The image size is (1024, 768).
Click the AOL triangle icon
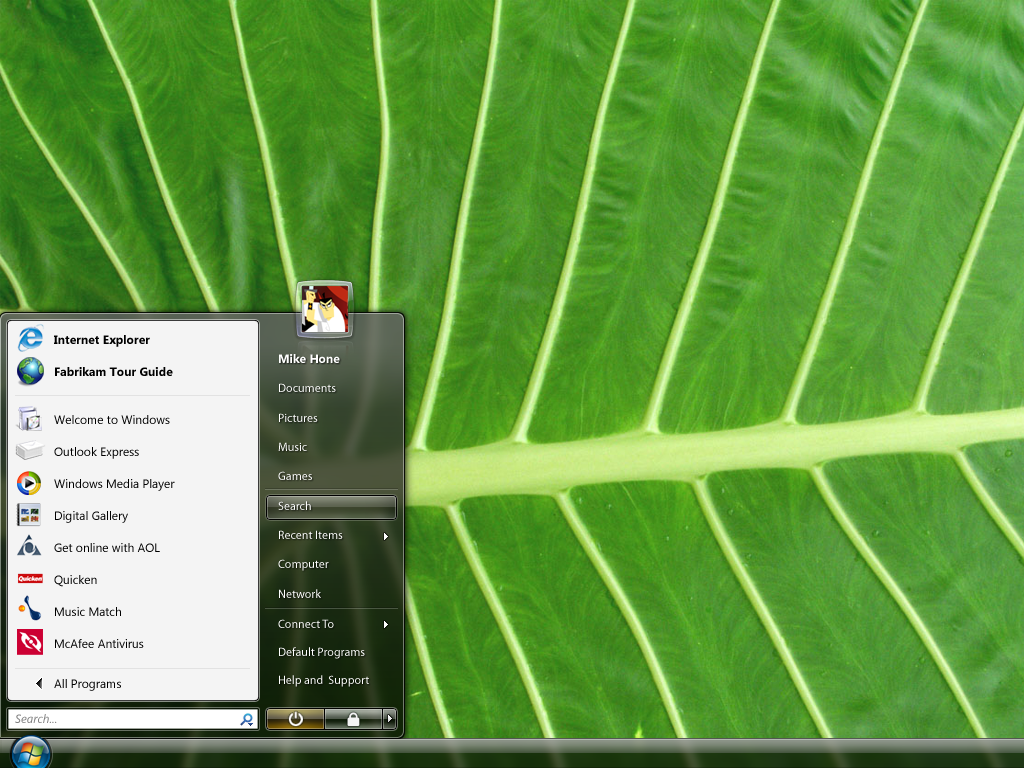(x=29, y=546)
